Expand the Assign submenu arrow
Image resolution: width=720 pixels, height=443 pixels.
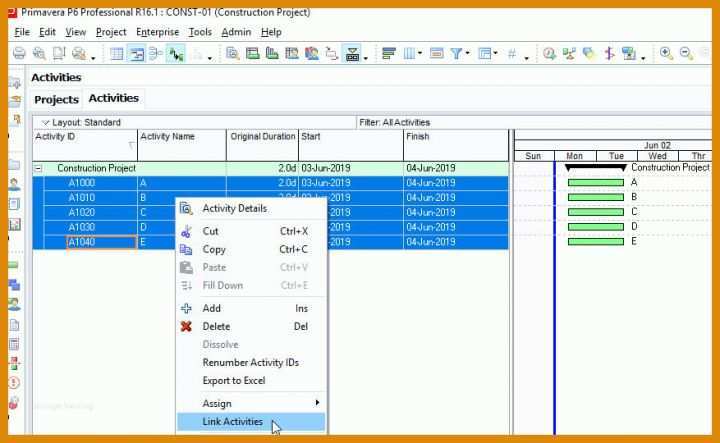pyautogui.click(x=317, y=403)
